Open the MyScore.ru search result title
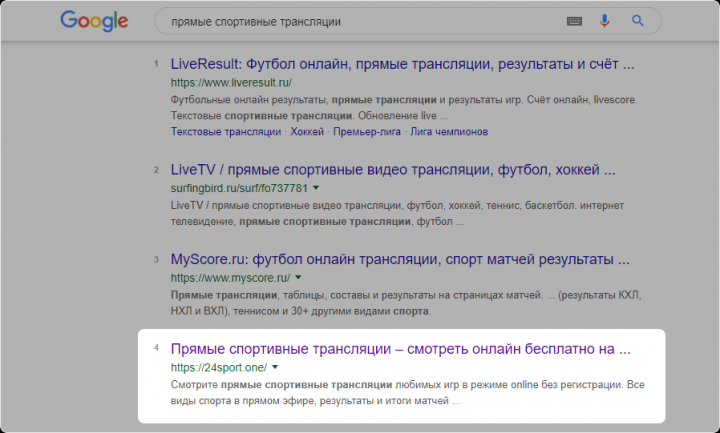 click(400, 259)
